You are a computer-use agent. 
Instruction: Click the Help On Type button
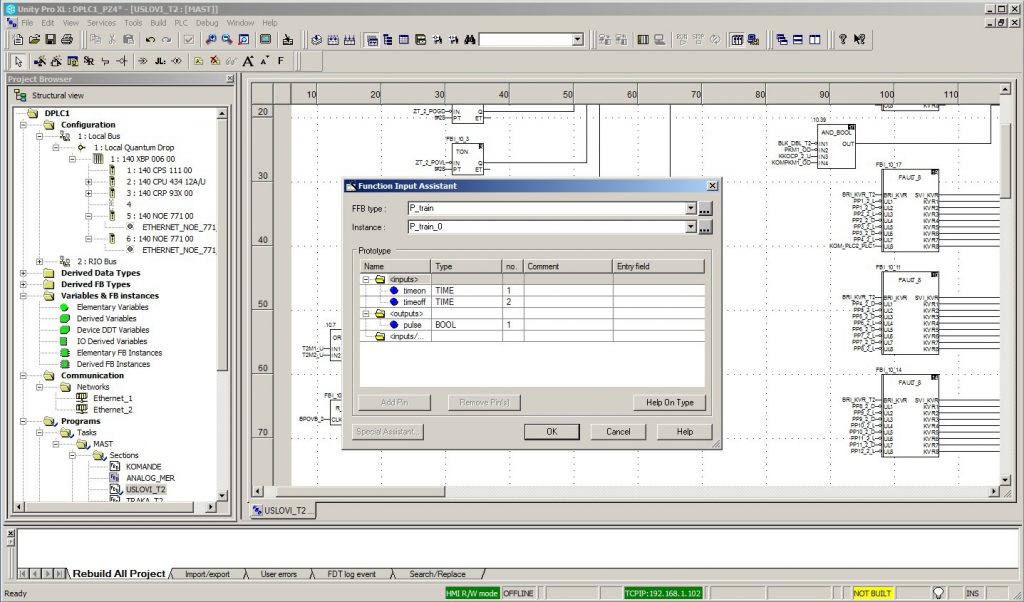pyautogui.click(x=672, y=403)
